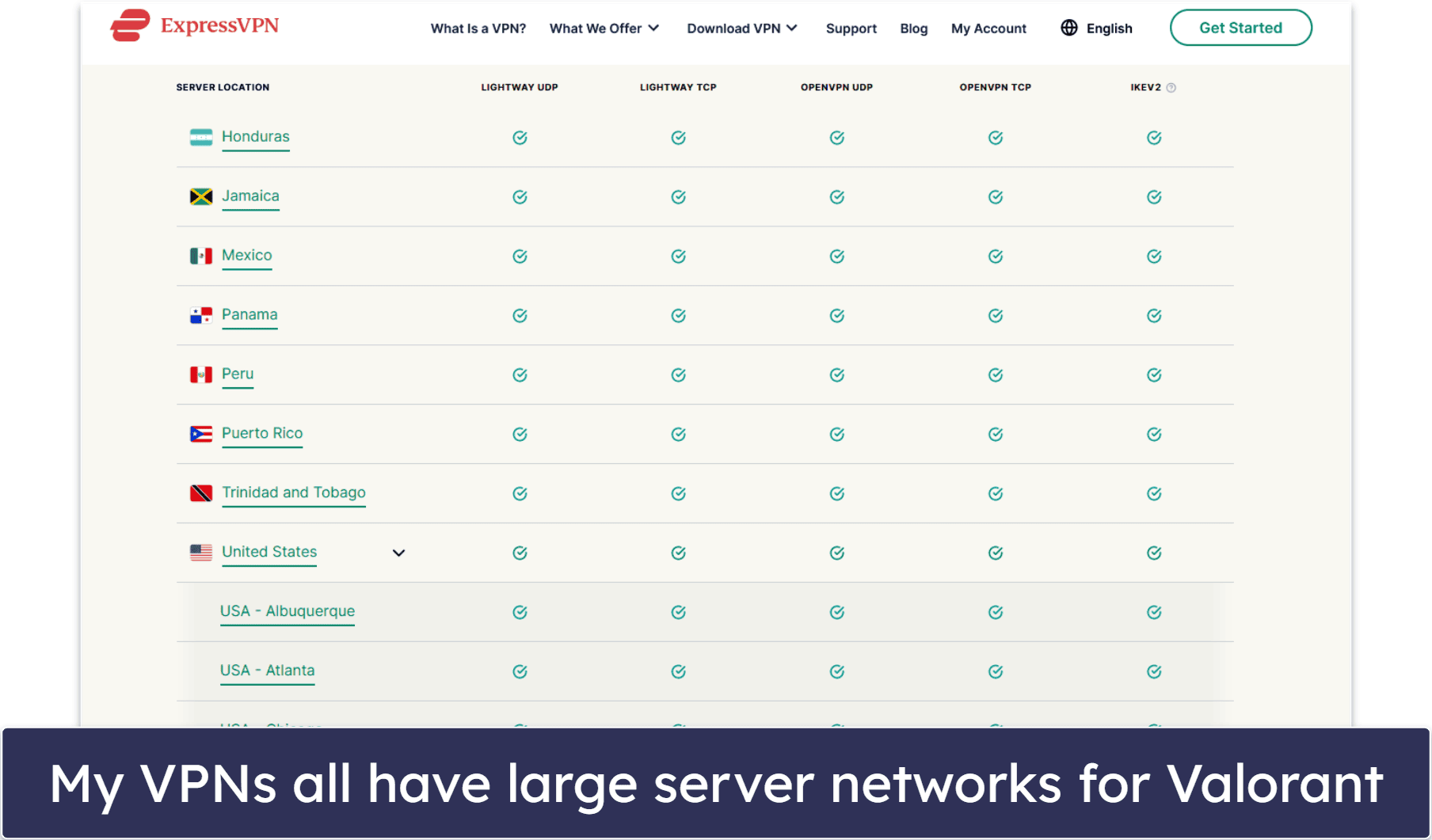Click USA - Atlanta Lightway UDP checkmark
Image resolution: width=1432 pixels, height=840 pixels.
(520, 672)
